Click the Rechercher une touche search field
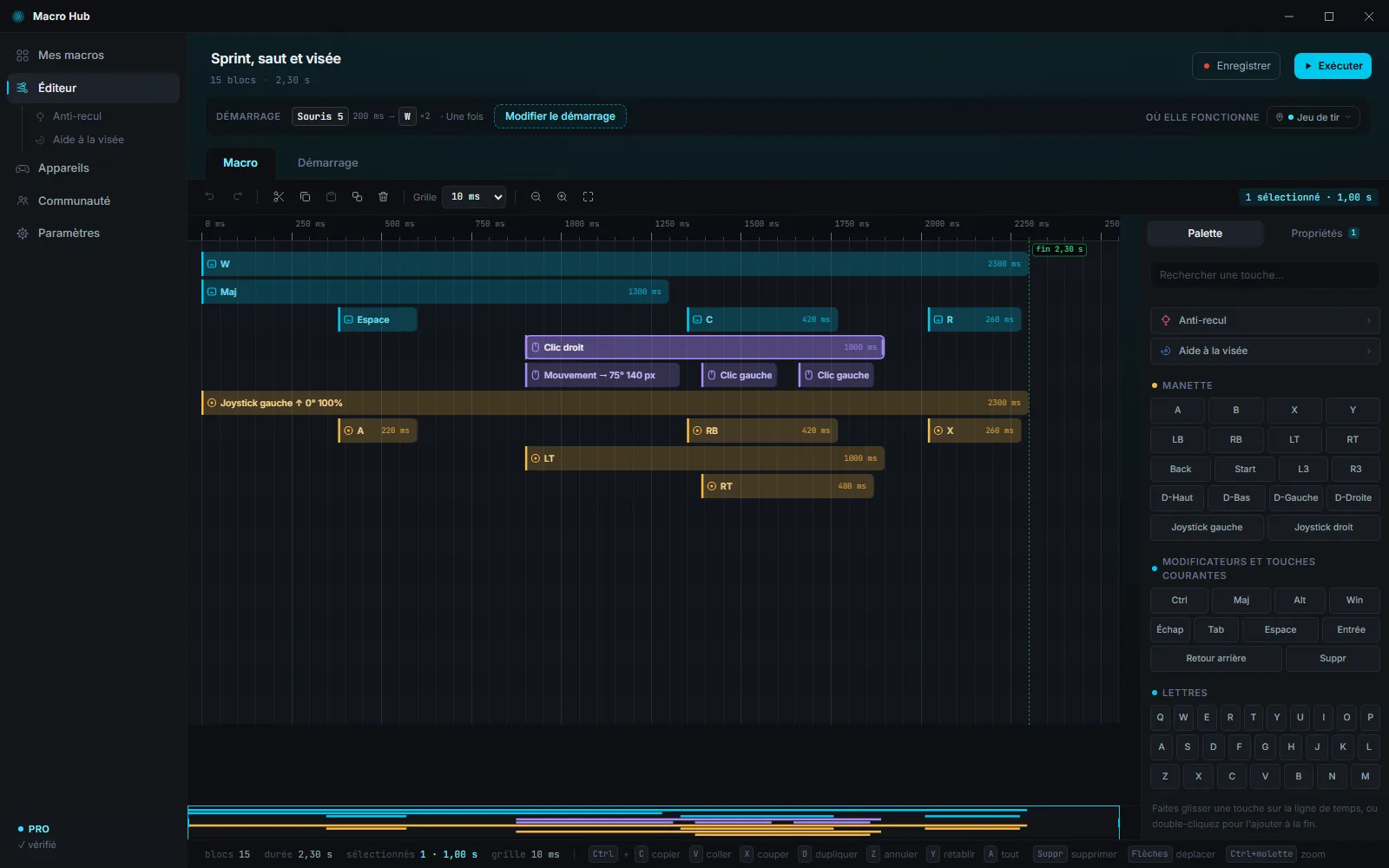 tap(1265, 275)
